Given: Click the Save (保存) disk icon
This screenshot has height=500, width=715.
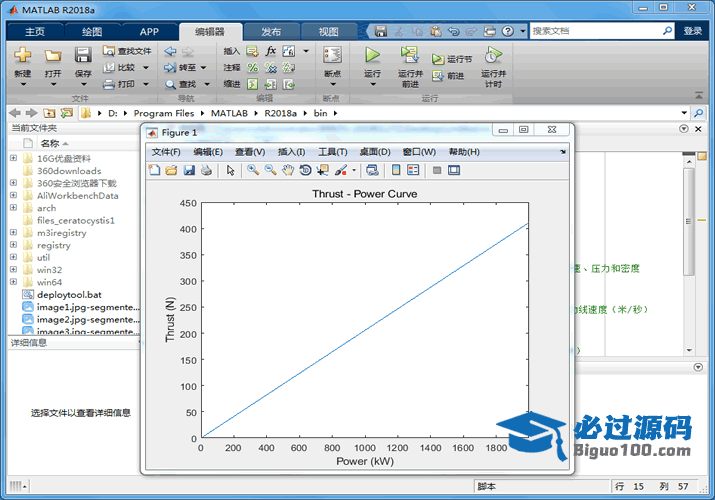Looking at the screenshot, I should pyautogui.click(x=83, y=56).
